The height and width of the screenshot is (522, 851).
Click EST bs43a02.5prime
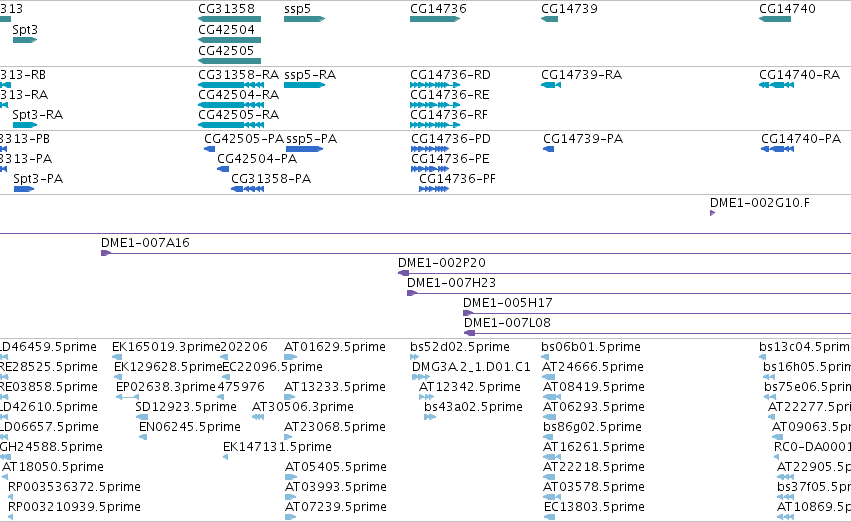point(473,408)
